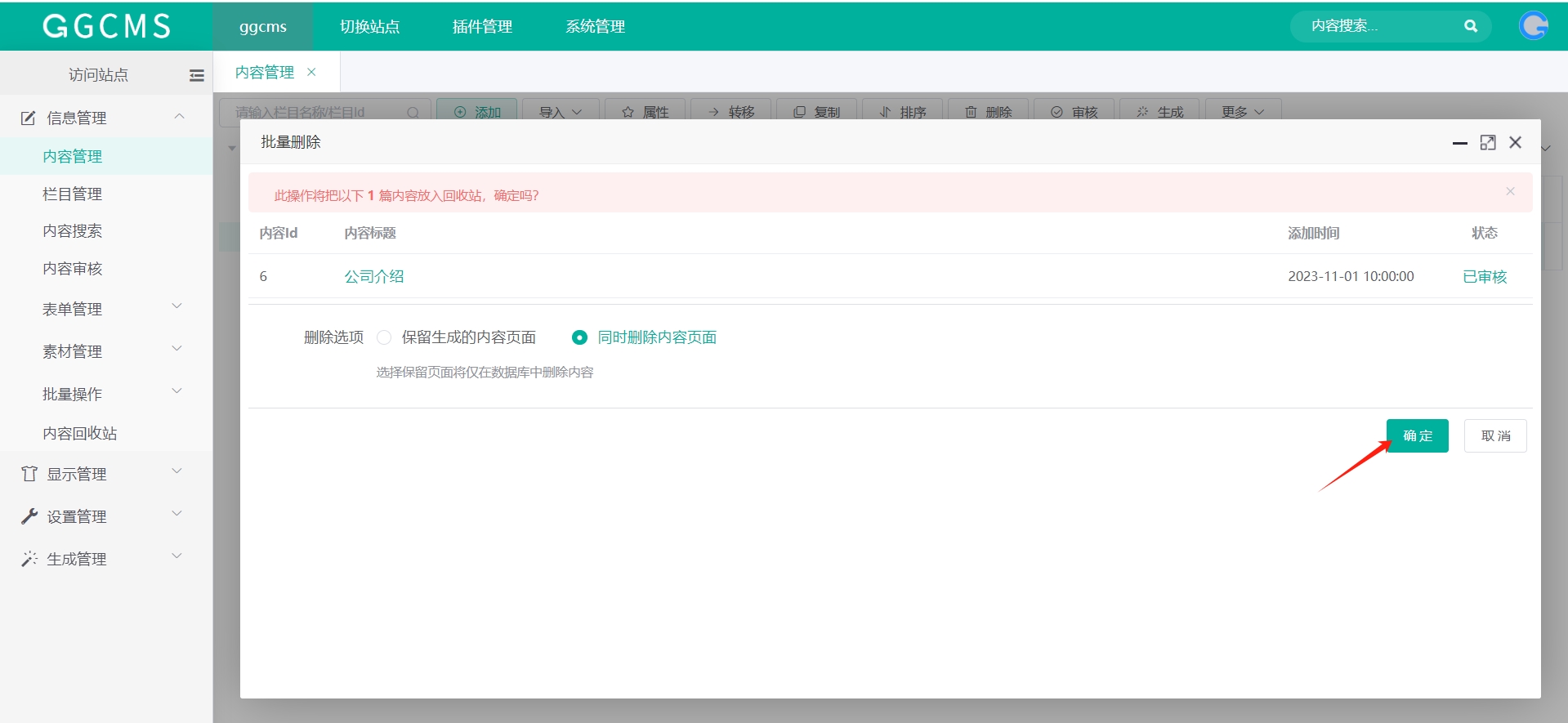1568x723 pixels.
Task: Click the 设置管理 wrench icon
Action: (29, 516)
